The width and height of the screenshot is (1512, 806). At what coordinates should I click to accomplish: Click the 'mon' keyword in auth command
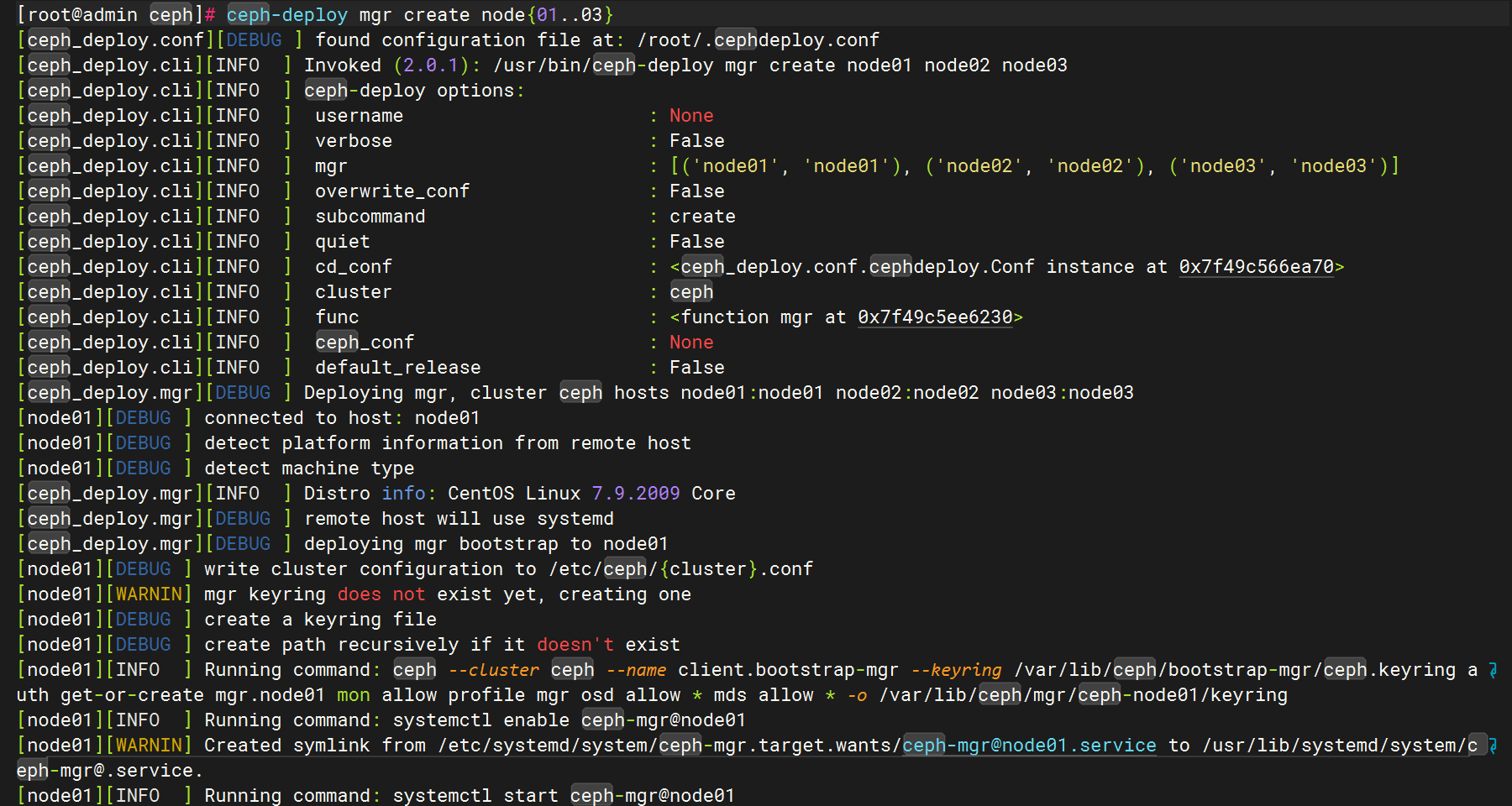(x=354, y=695)
